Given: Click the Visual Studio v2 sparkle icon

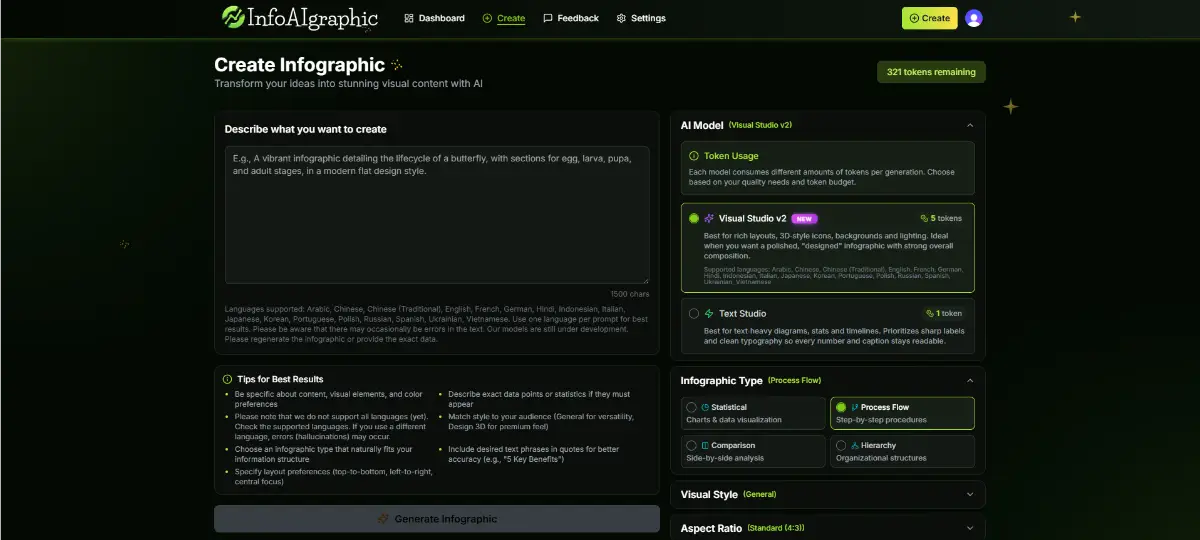Looking at the screenshot, I should point(709,218).
